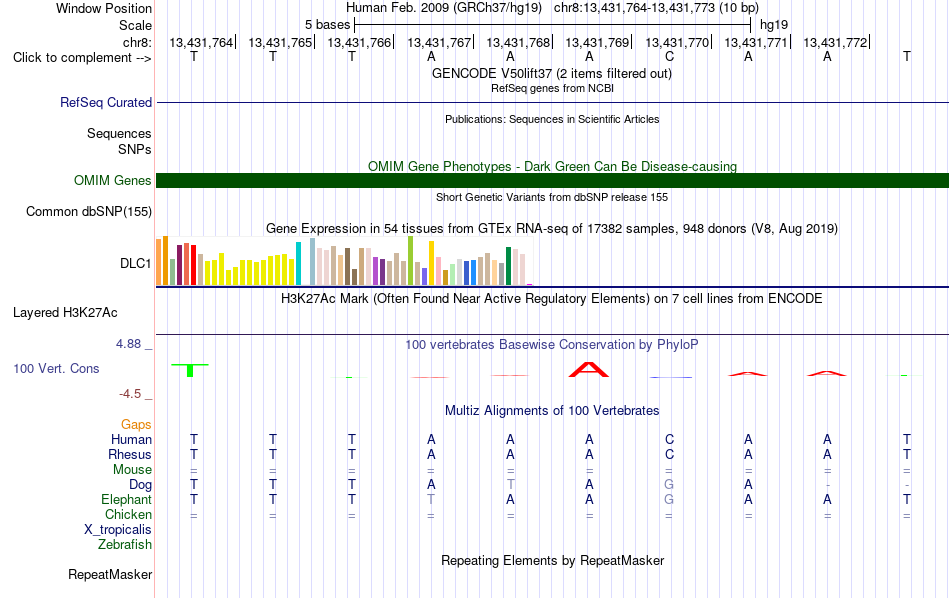The image size is (950, 598).
Task: Click the H3K27Ac Mark ENCODE title
Action: pos(551,299)
